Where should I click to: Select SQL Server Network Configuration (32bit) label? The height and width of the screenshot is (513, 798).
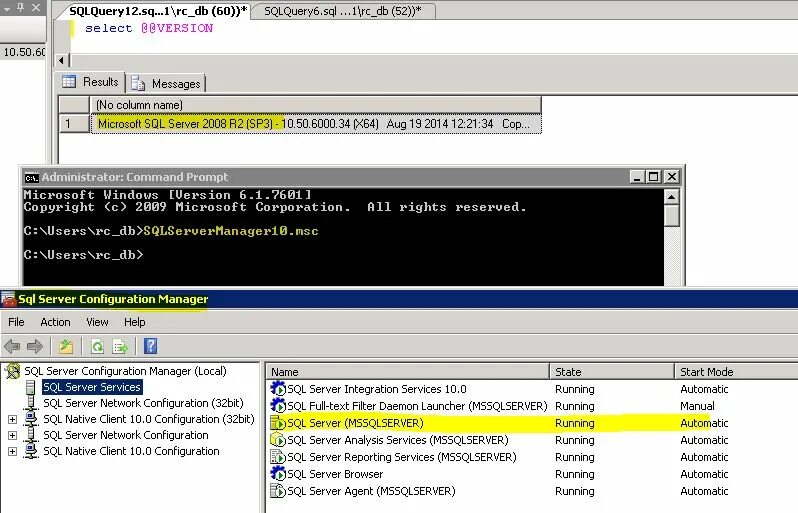coord(143,403)
